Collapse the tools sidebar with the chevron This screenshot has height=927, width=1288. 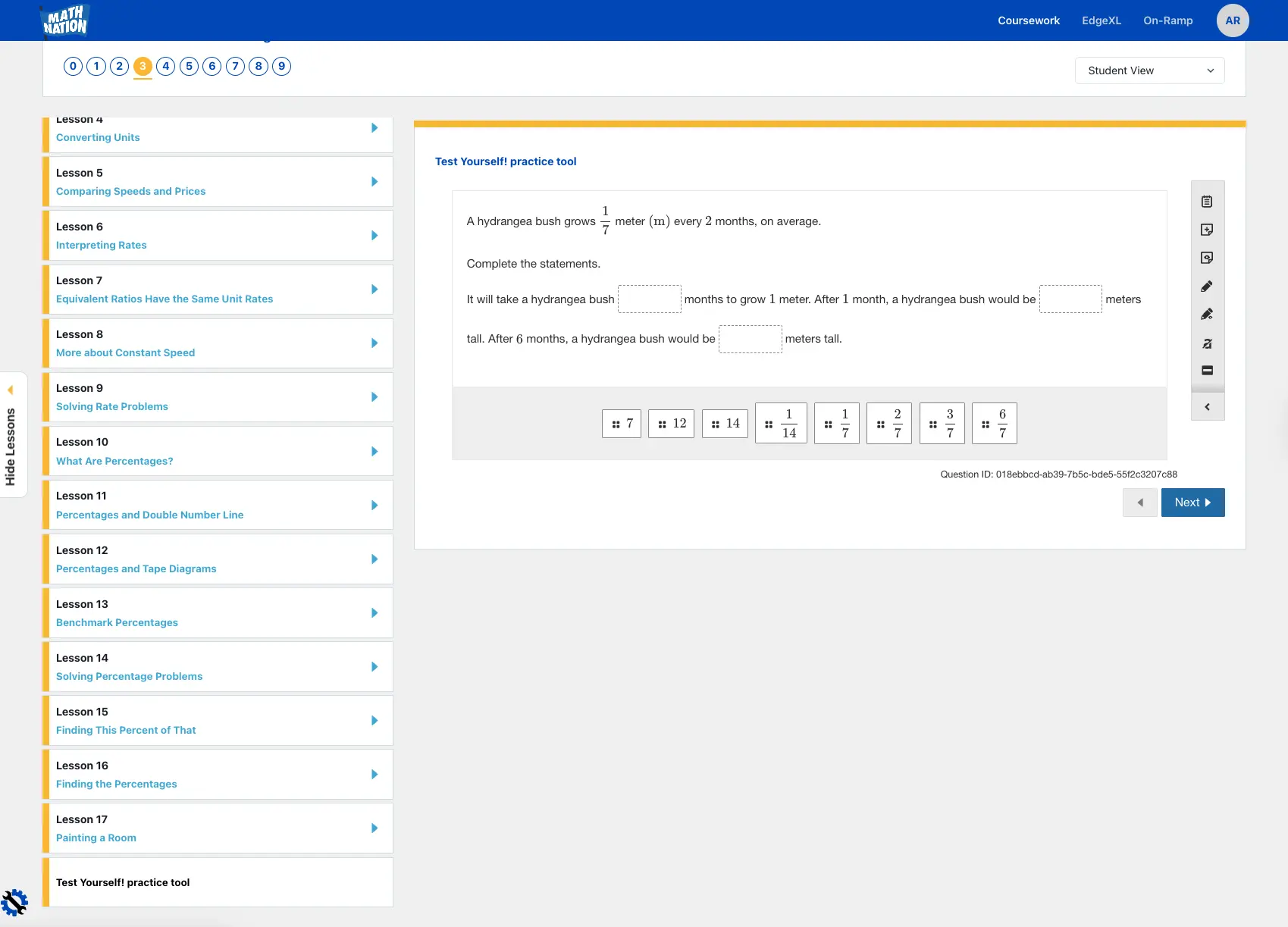coord(1207,407)
